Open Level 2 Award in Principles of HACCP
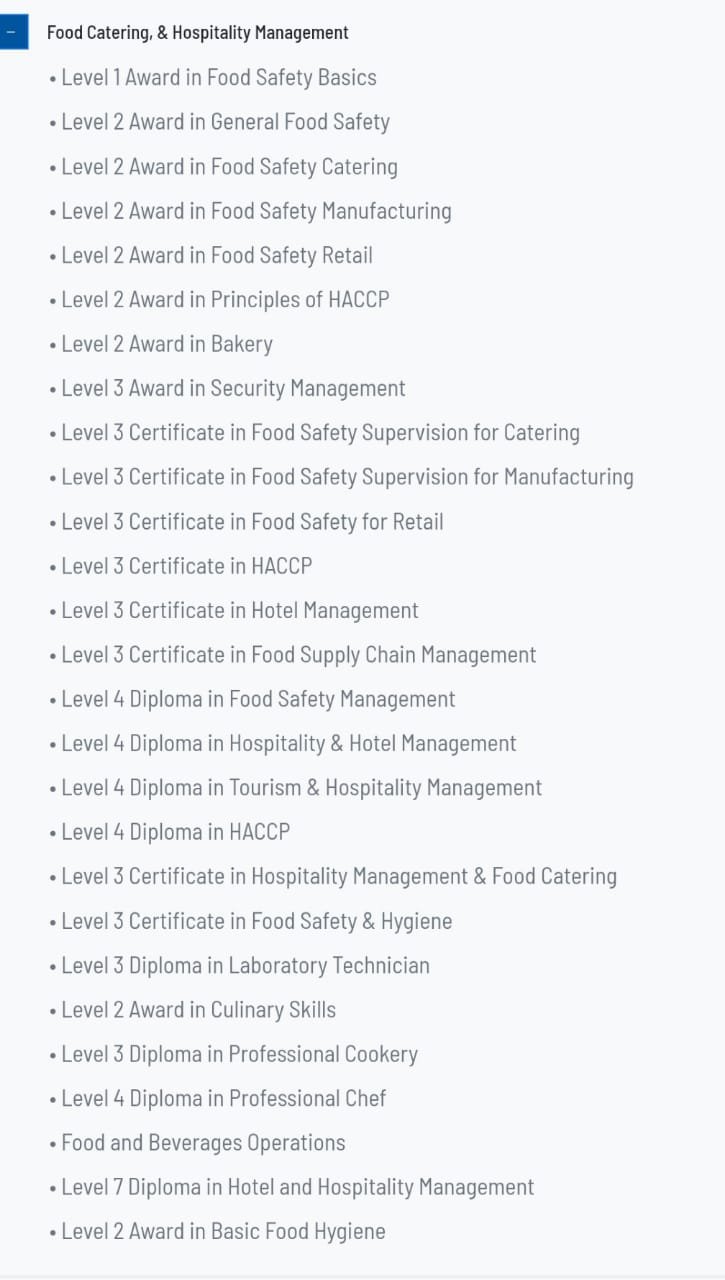The height and width of the screenshot is (1280, 725). 226,299
